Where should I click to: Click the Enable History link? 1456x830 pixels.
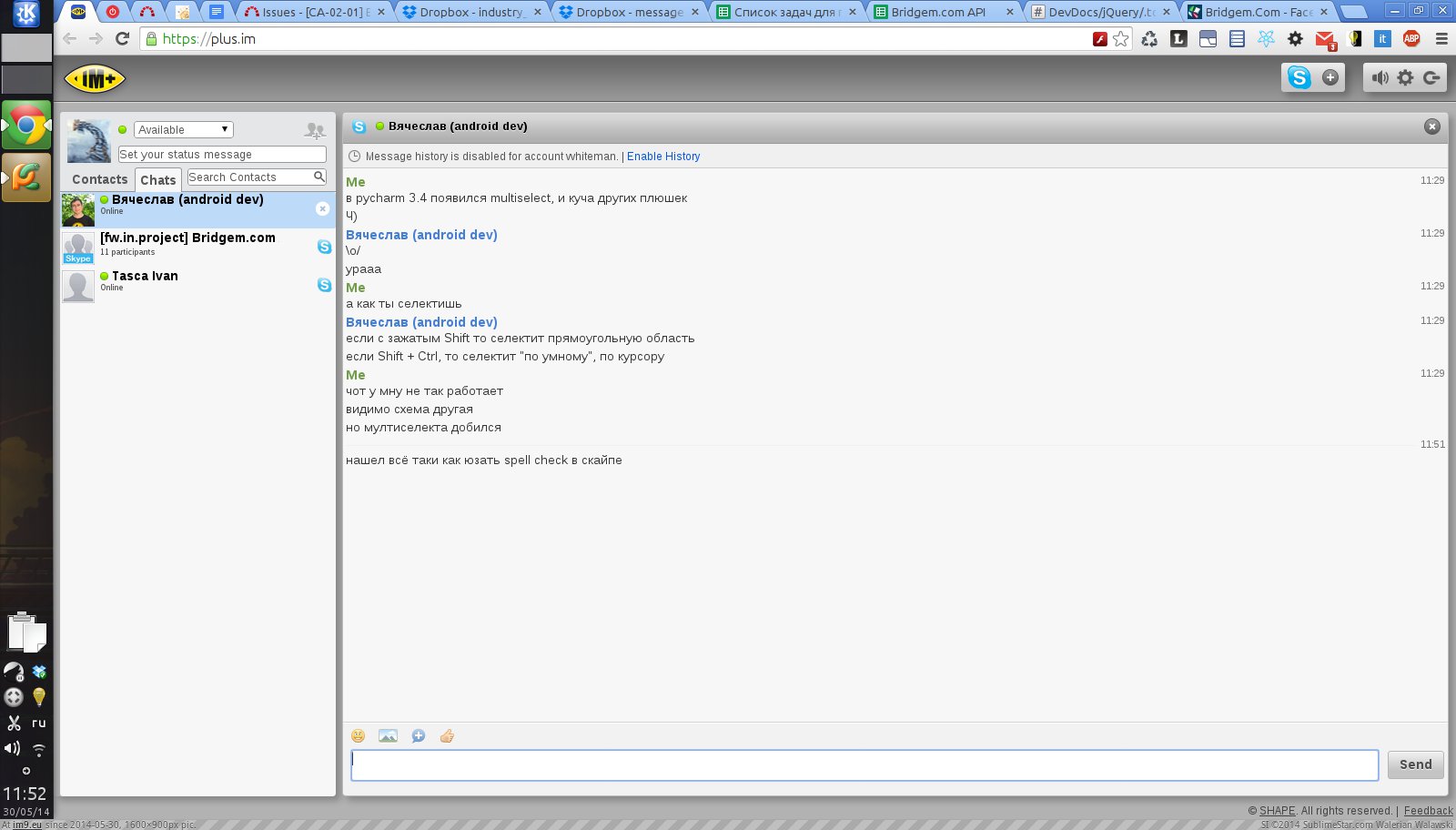663,157
